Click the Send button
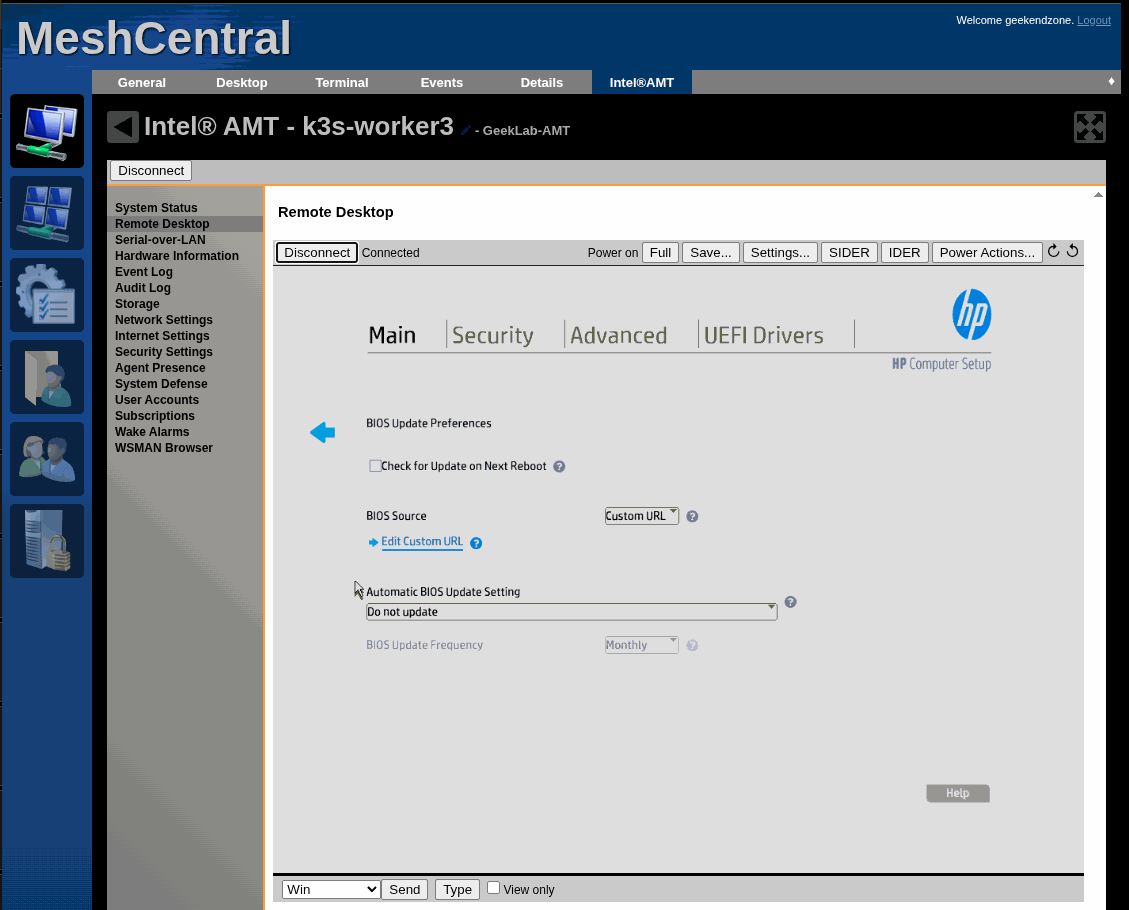Screen dimensions: 1129x910 pyautogui.click(x=405, y=889)
